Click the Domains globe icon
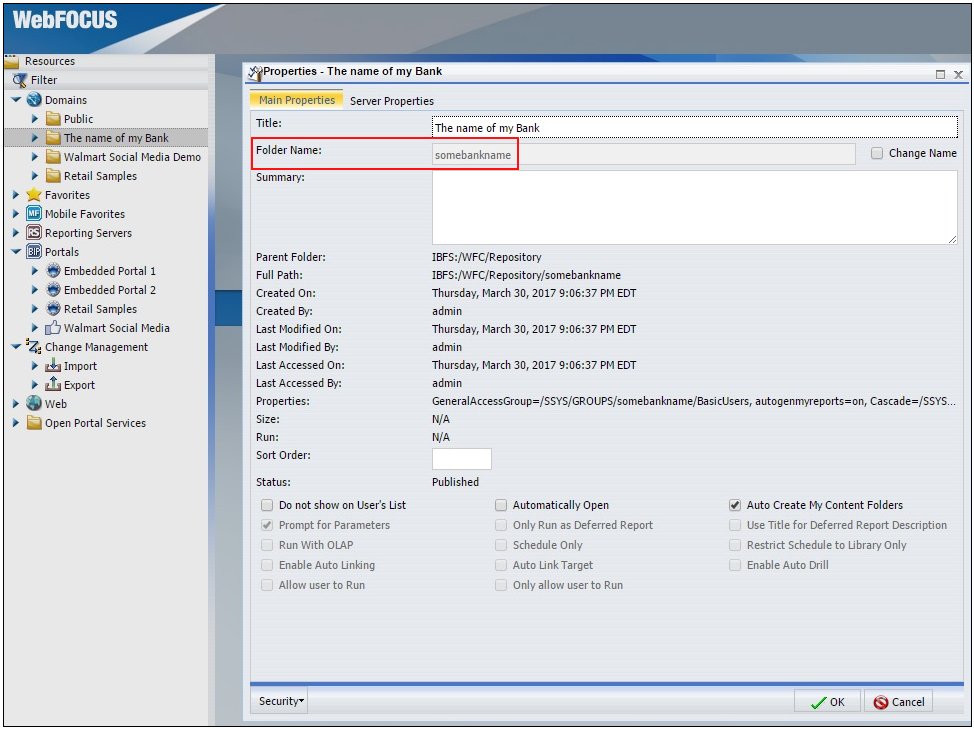Viewport: 974px width, 729px height. [x=34, y=99]
